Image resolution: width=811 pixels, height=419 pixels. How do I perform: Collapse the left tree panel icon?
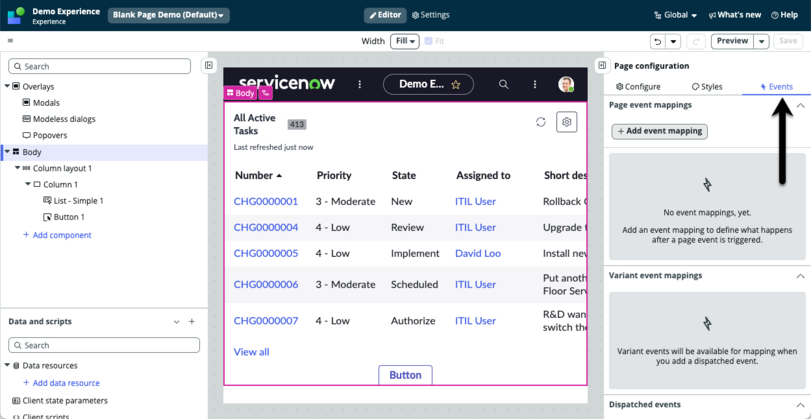208,65
